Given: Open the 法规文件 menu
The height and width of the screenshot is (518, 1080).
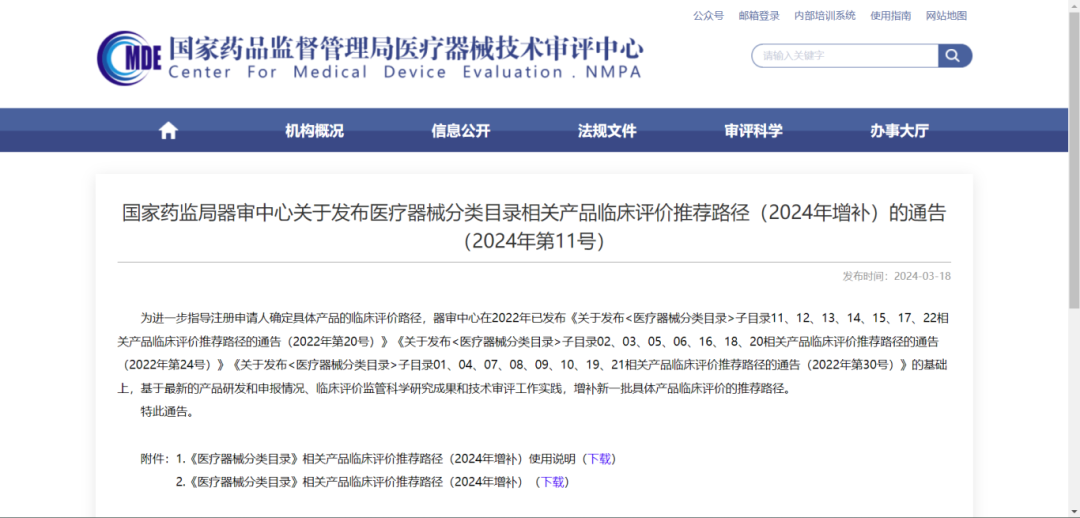Looking at the screenshot, I should [x=607, y=131].
